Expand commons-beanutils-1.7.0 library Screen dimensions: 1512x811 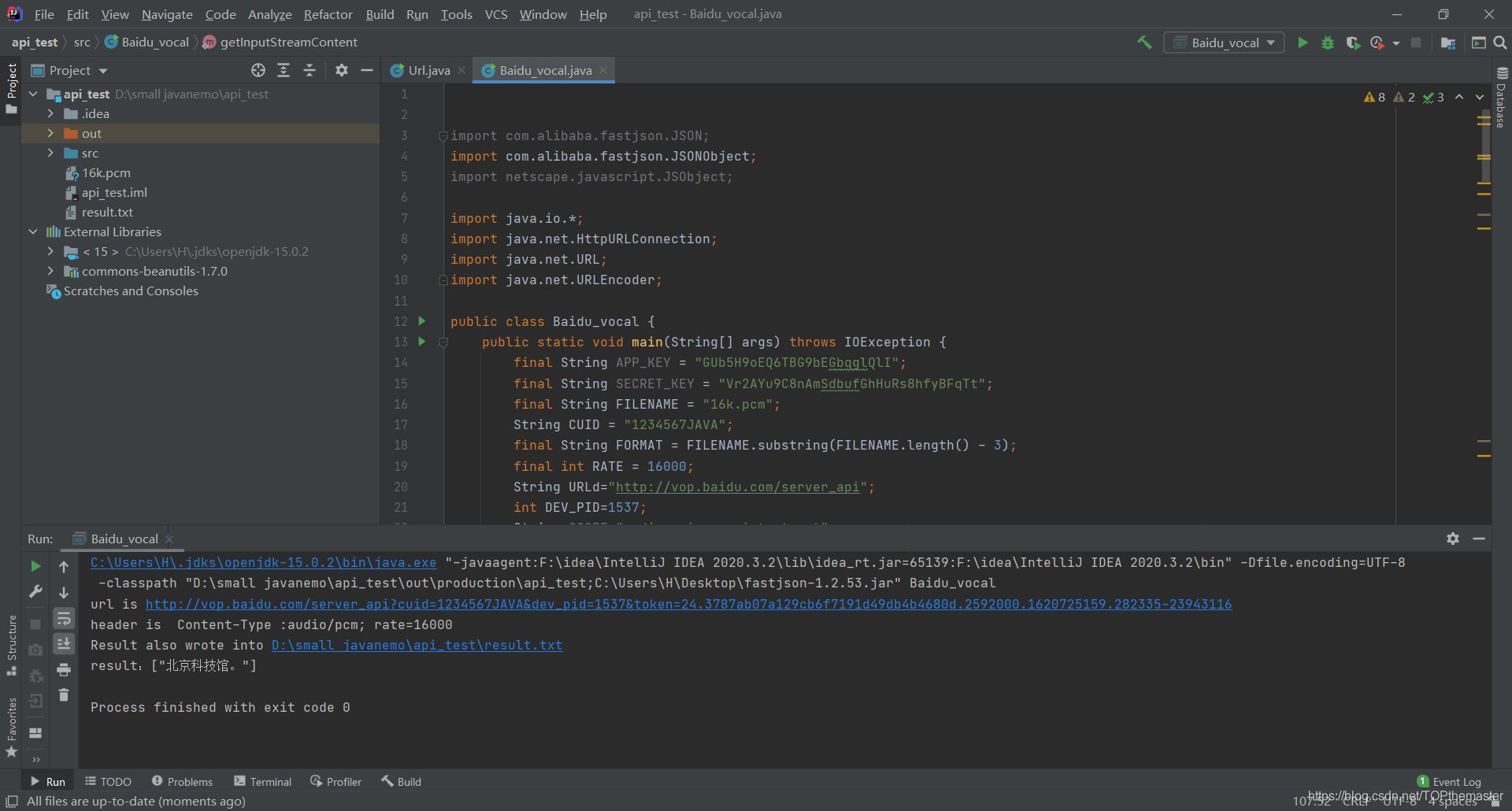51,271
